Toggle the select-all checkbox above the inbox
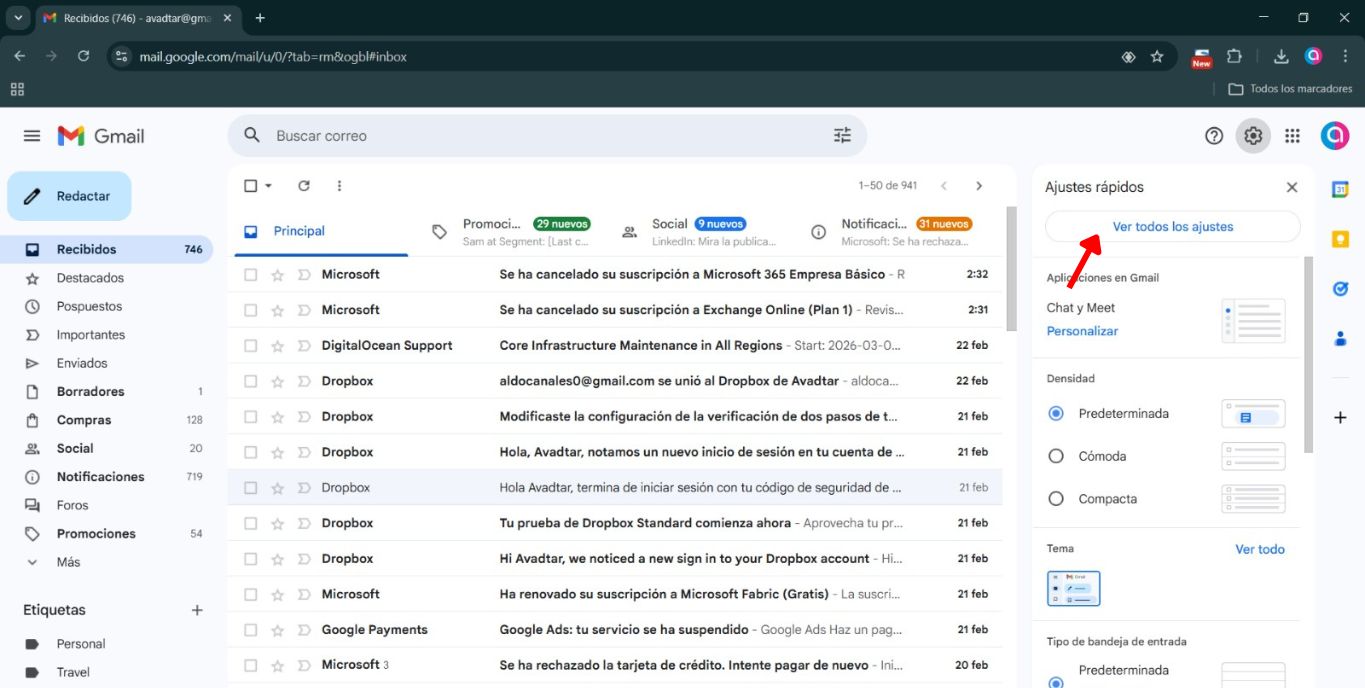Viewport: 1365px width, 688px height. pyautogui.click(x=250, y=186)
